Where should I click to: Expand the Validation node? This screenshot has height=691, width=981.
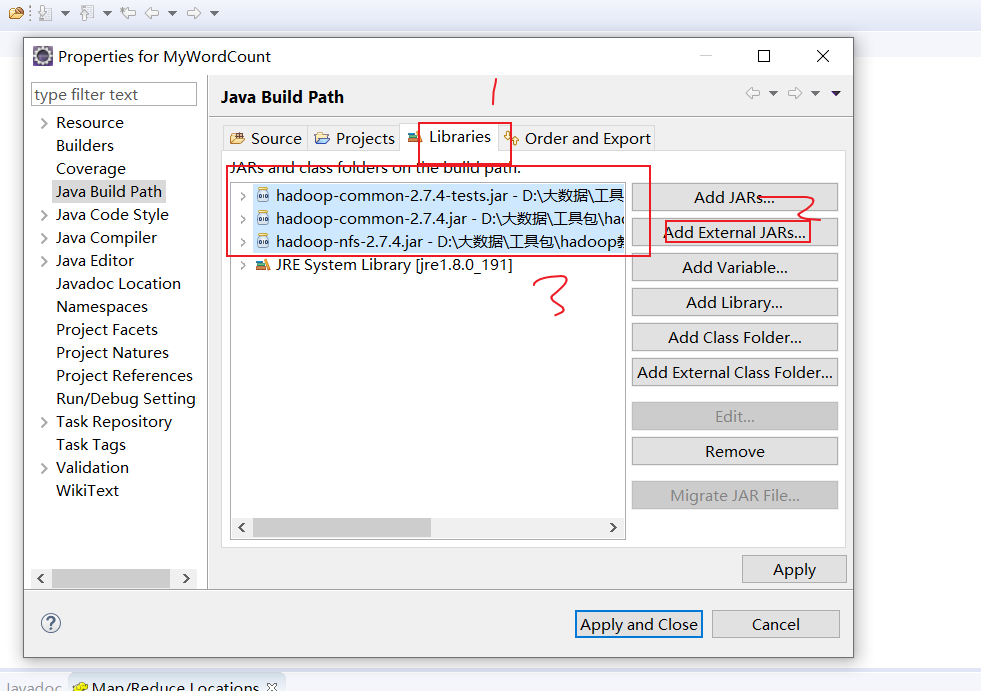click(44, 468)
